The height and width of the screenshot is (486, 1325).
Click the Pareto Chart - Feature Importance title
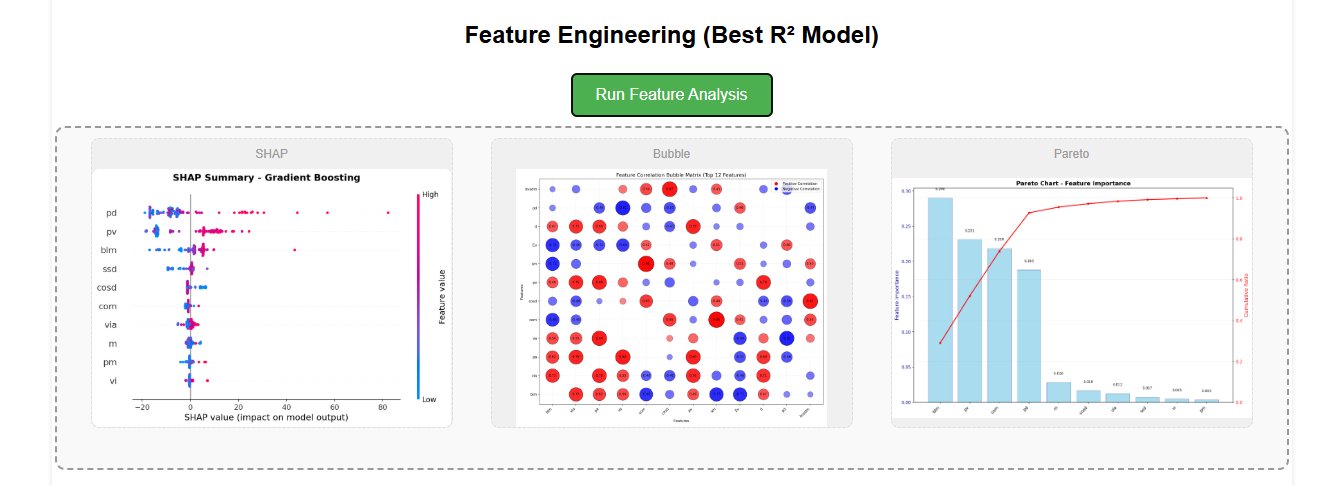(x=1072, y=184)
